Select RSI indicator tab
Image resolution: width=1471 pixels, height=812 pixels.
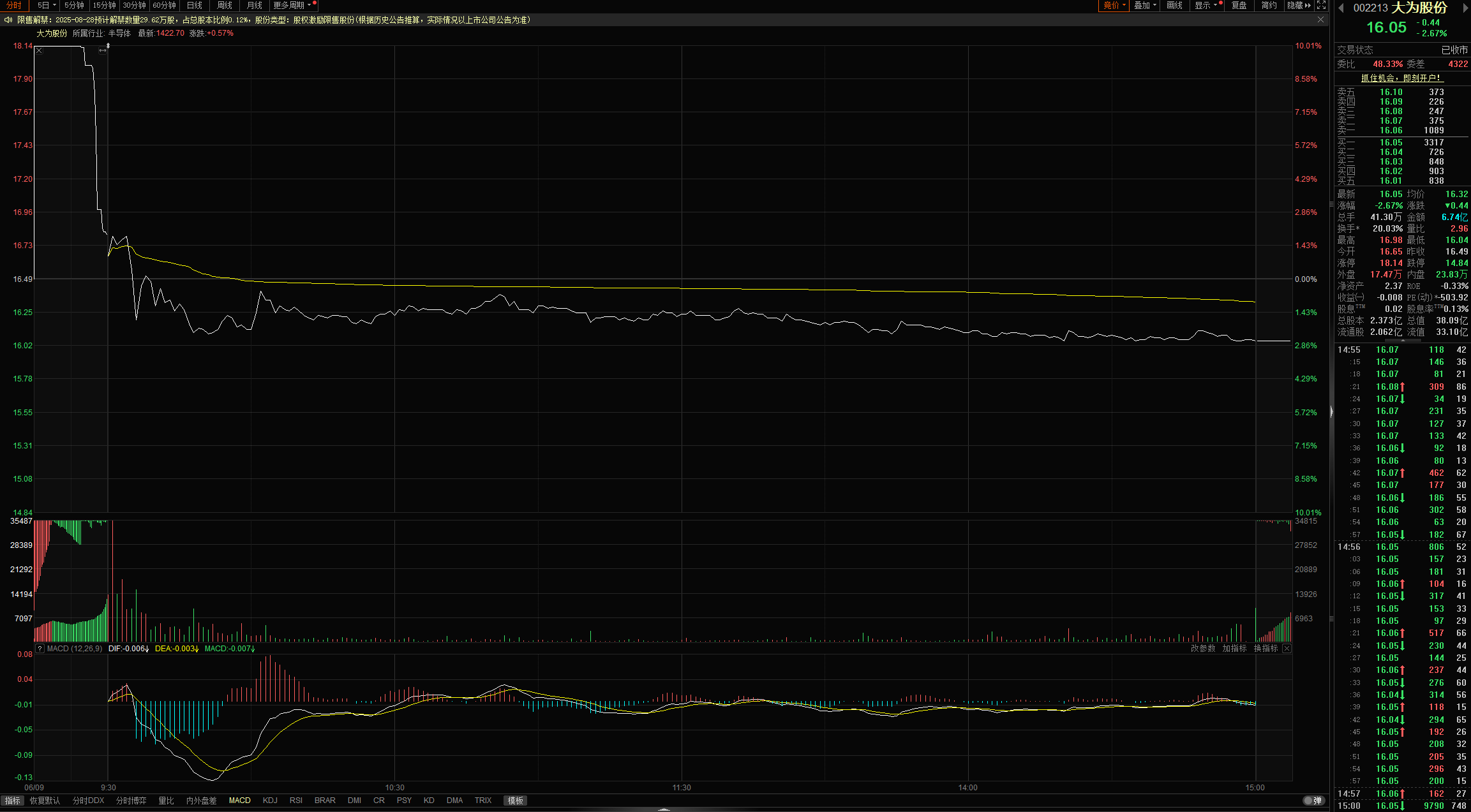click(296, 801)
